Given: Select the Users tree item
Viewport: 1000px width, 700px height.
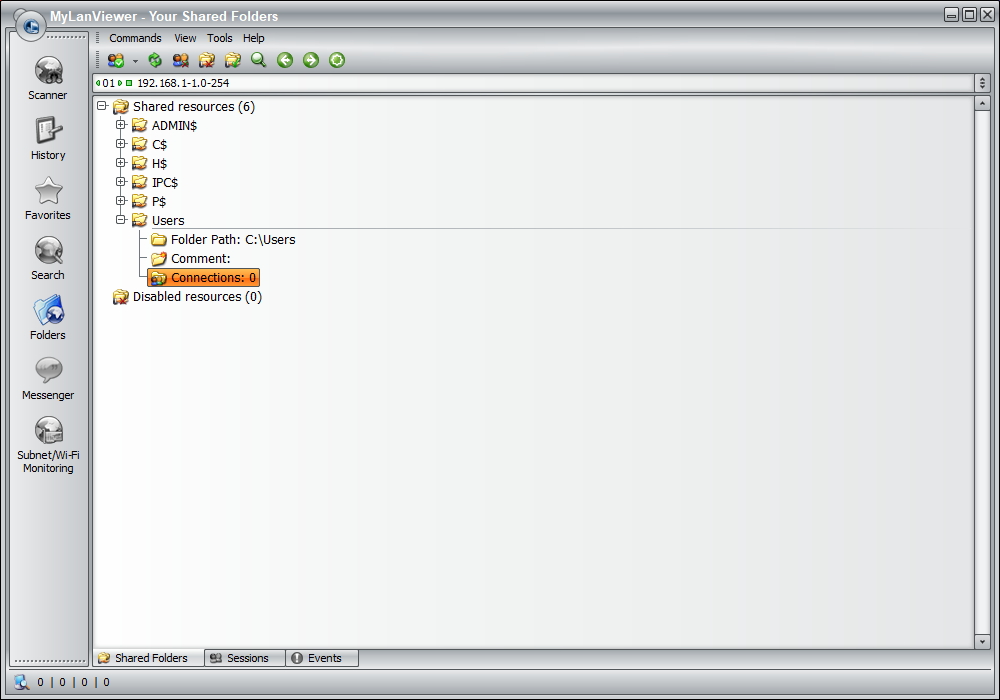Looking at the screenshot, I should 168,221.
